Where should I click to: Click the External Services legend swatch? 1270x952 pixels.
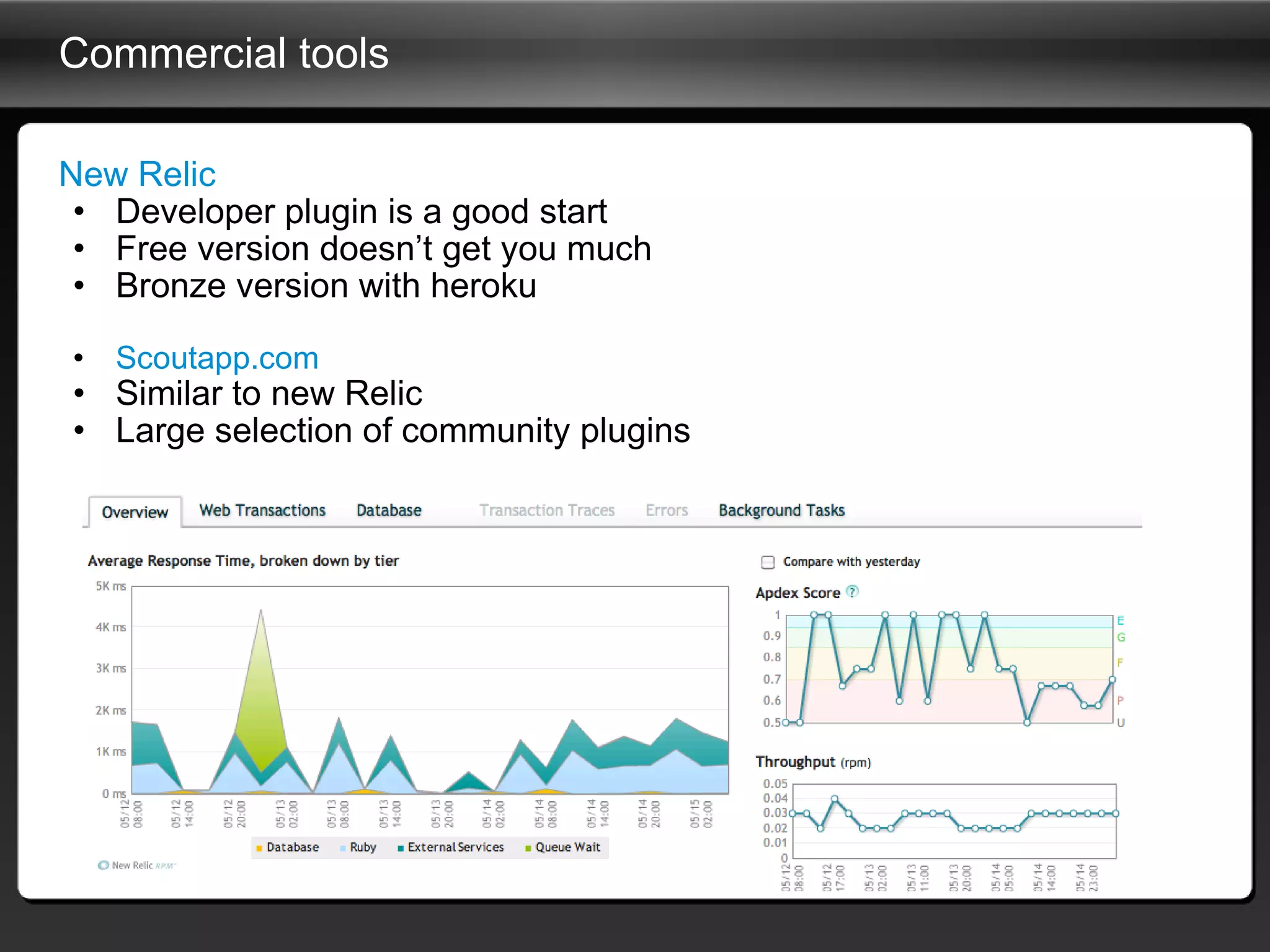(x=401, y=848)
